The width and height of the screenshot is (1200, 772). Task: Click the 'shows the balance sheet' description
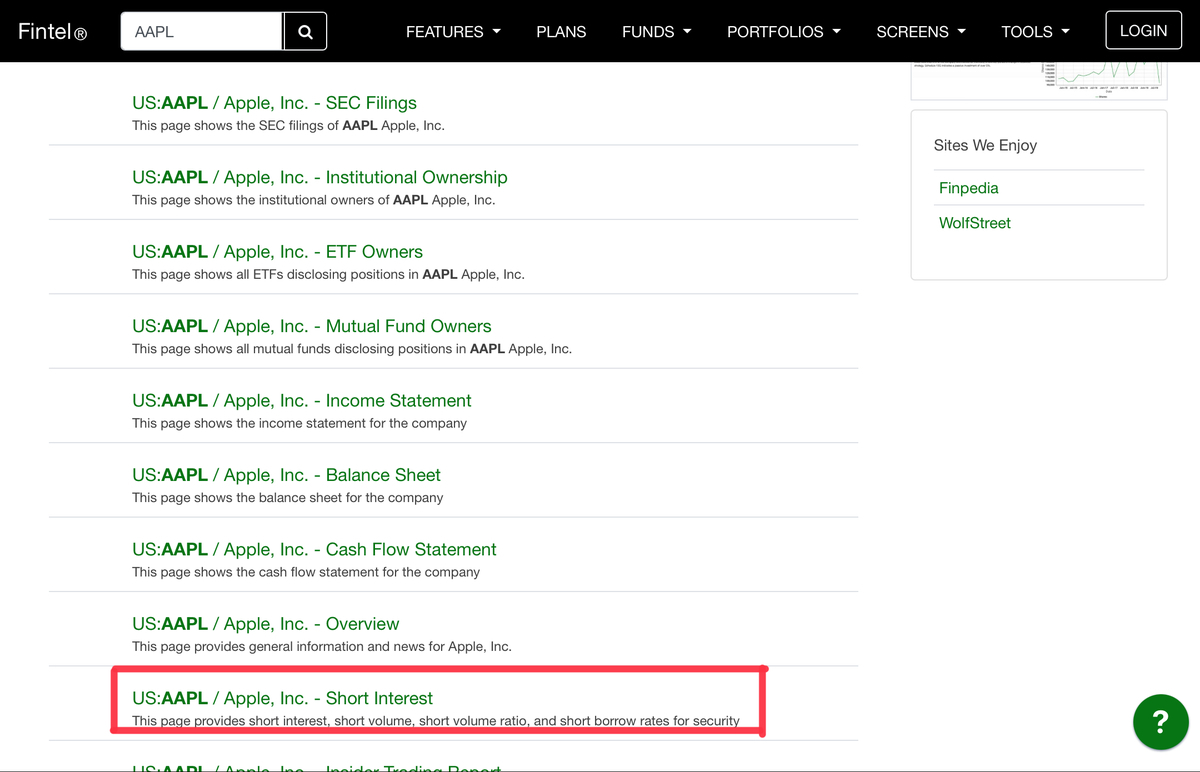pos(288,497)
